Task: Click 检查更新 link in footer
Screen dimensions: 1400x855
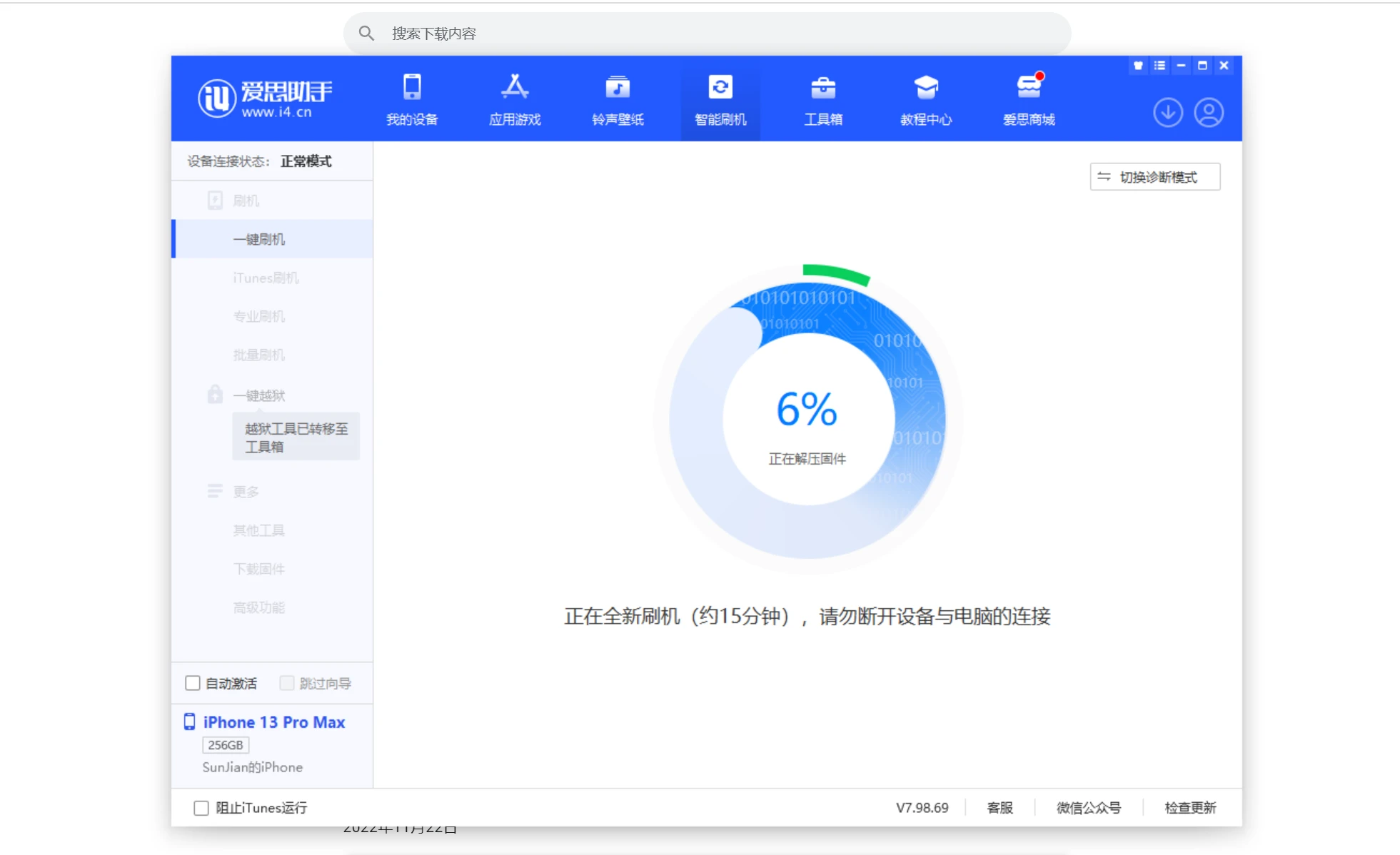Action: [1190, 808]
